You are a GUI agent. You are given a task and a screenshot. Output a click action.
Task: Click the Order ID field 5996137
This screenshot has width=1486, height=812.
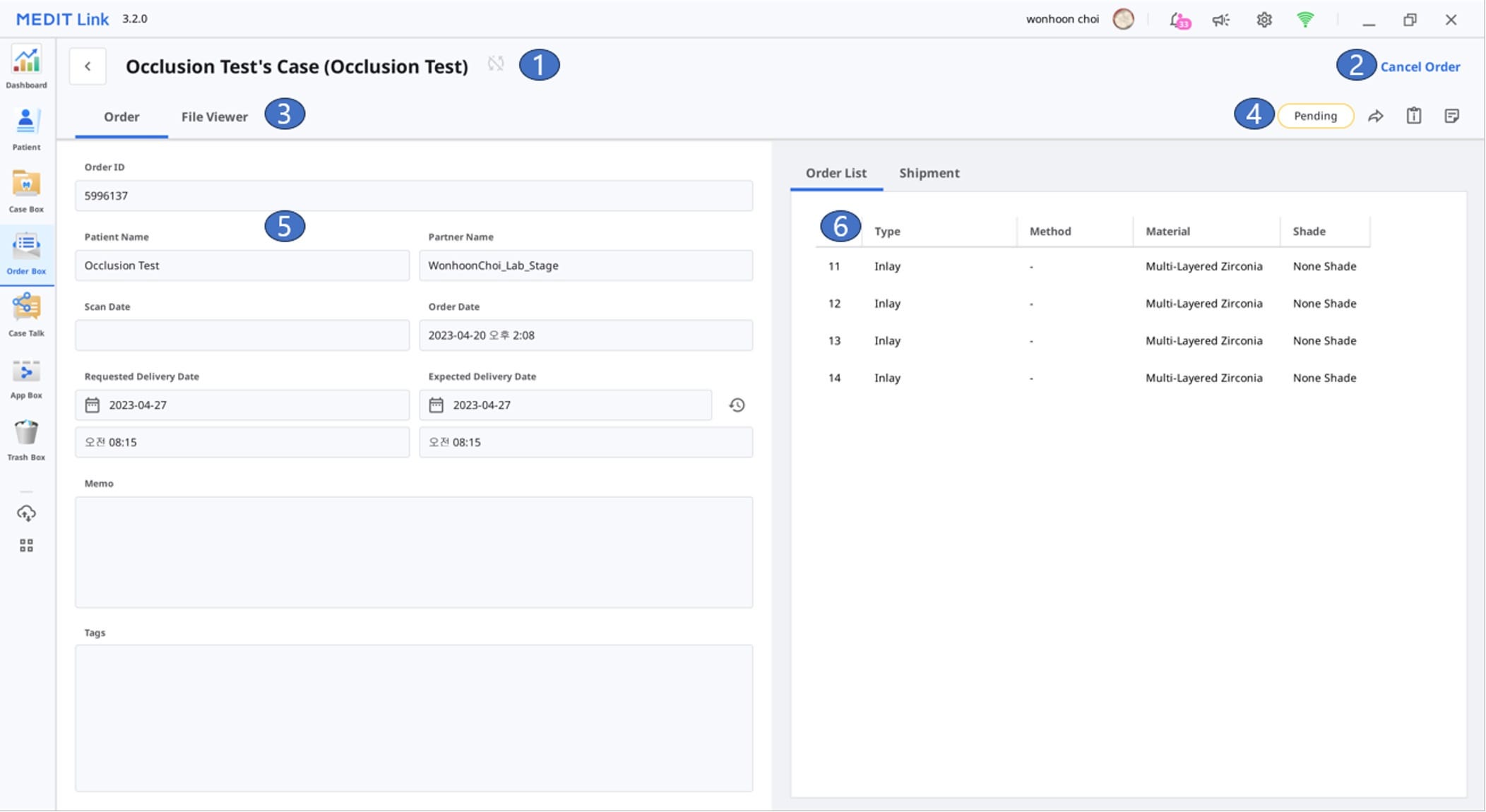[414, 196]
